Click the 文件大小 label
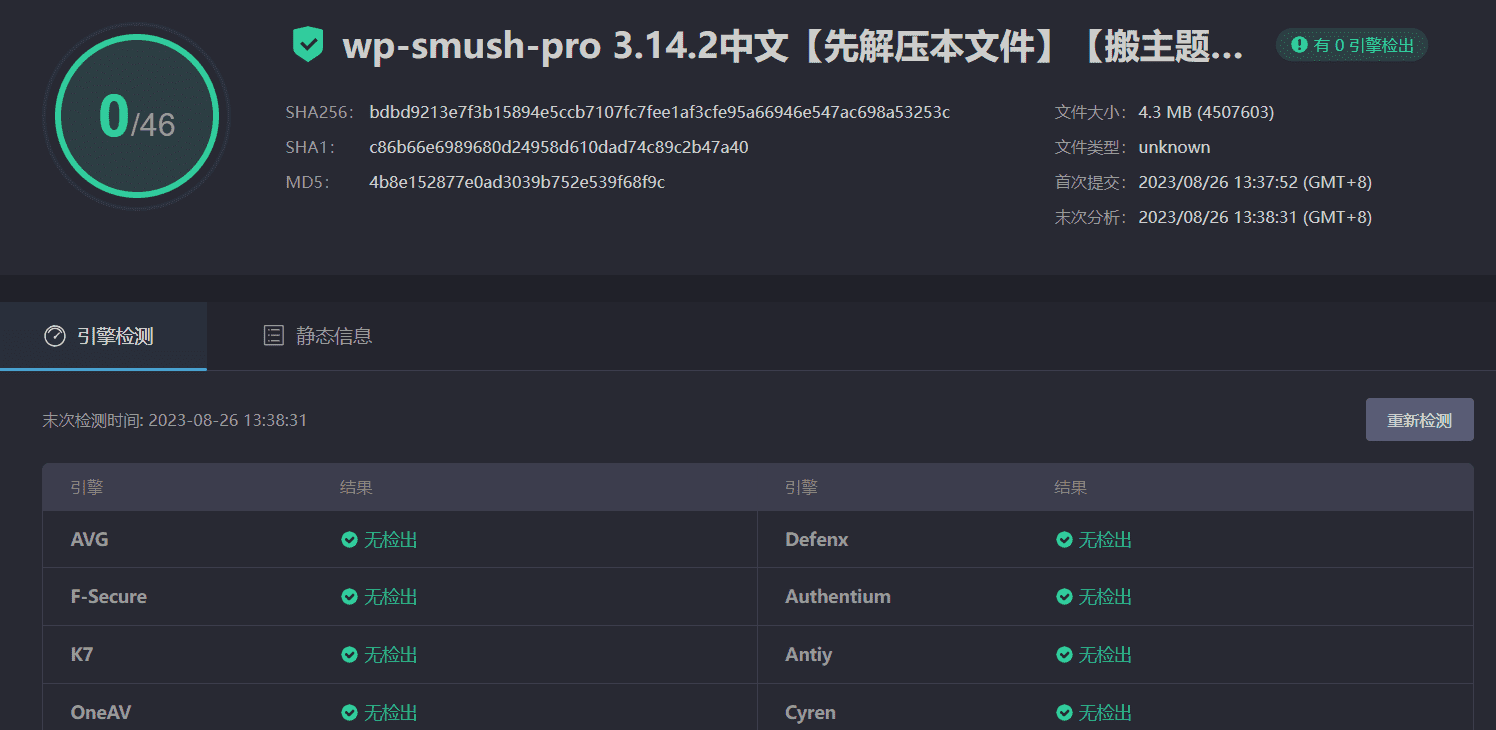The width and height of the screenshot is (1496, 730). (x=1091, y=112)
